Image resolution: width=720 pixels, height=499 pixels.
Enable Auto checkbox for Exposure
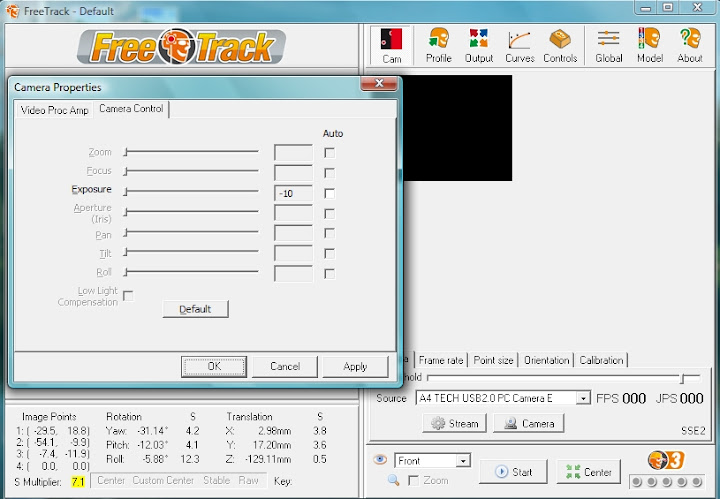click(x=329, y=193)
